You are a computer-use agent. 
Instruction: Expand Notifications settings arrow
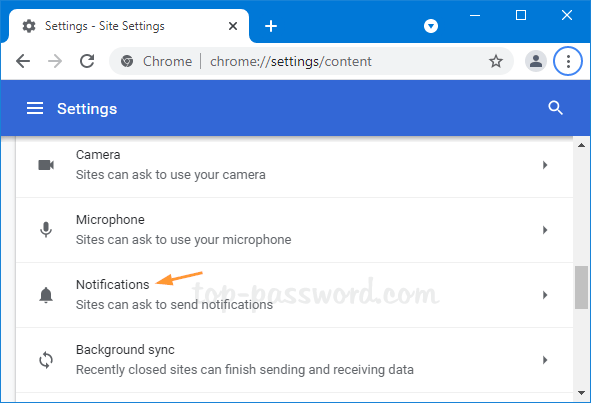[545, 295]
